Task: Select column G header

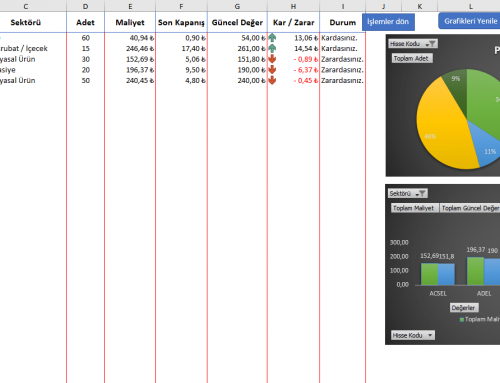Action: click(237, 6)
